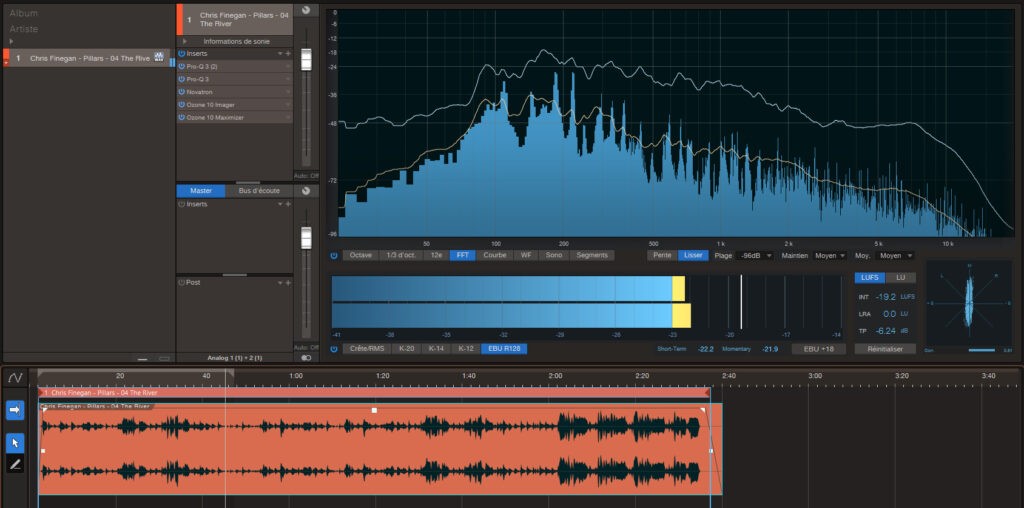The image size is (1024, 508).
Task: Click the track channel pan knob
Action: pyautogui.click(x=306, y=10)
